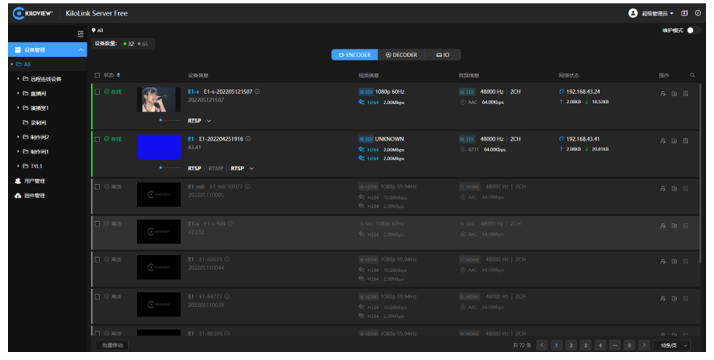Open the blue preview thumbnail of E1-202204251916
The width and height of the screenshot is (714, 360).
point(158,147)
